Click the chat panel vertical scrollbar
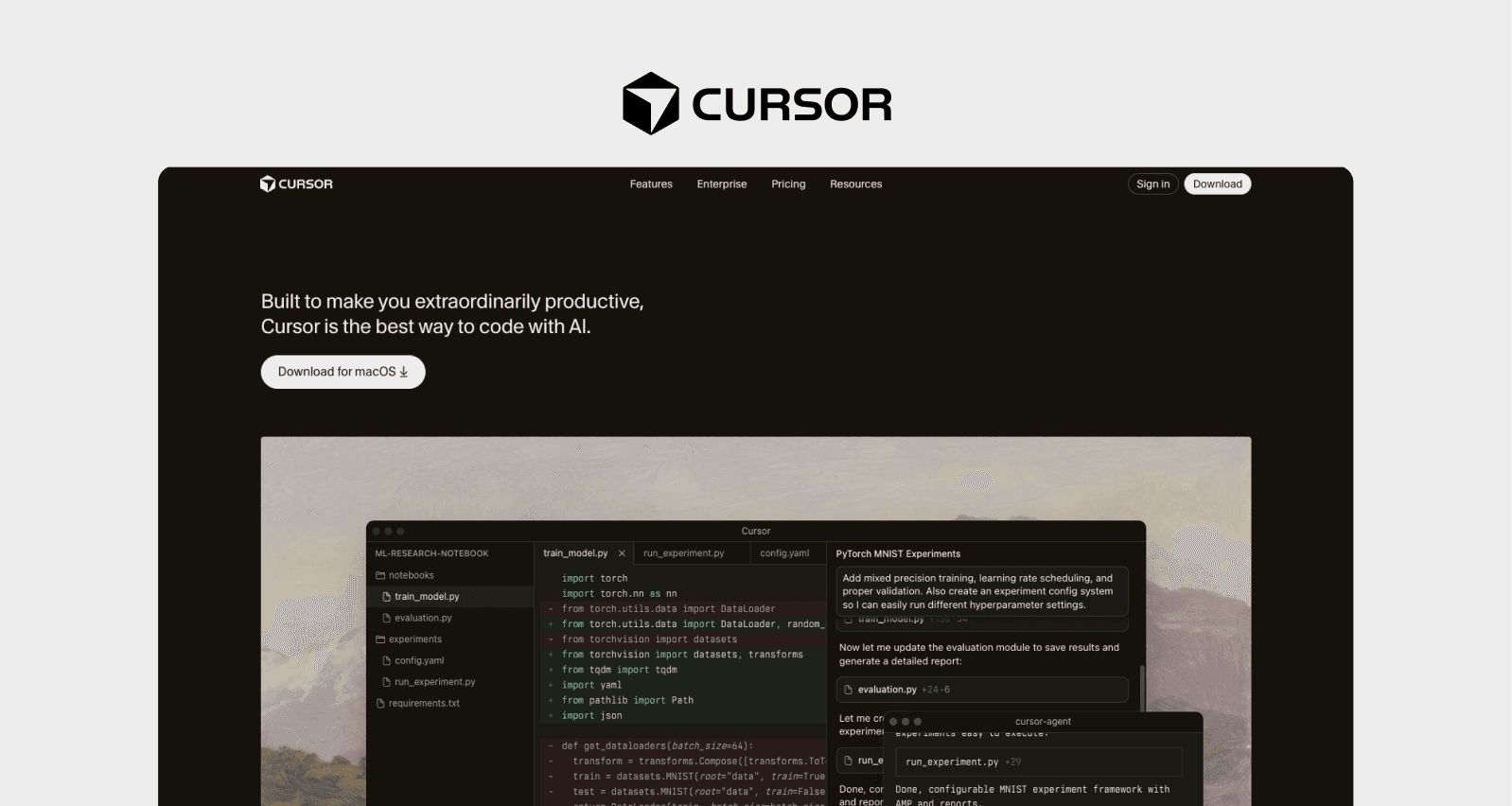 [x=1142, y=691]
